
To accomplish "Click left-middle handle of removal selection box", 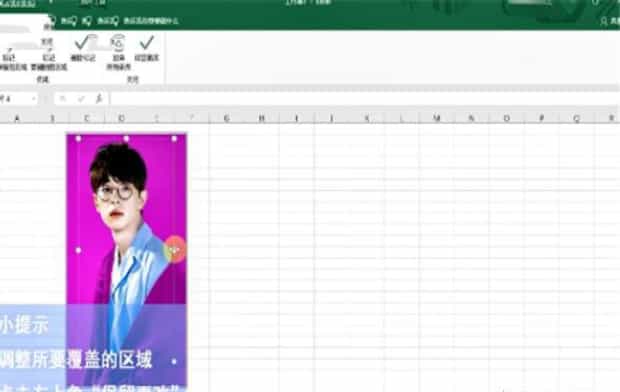I will [x=78, y=250].
